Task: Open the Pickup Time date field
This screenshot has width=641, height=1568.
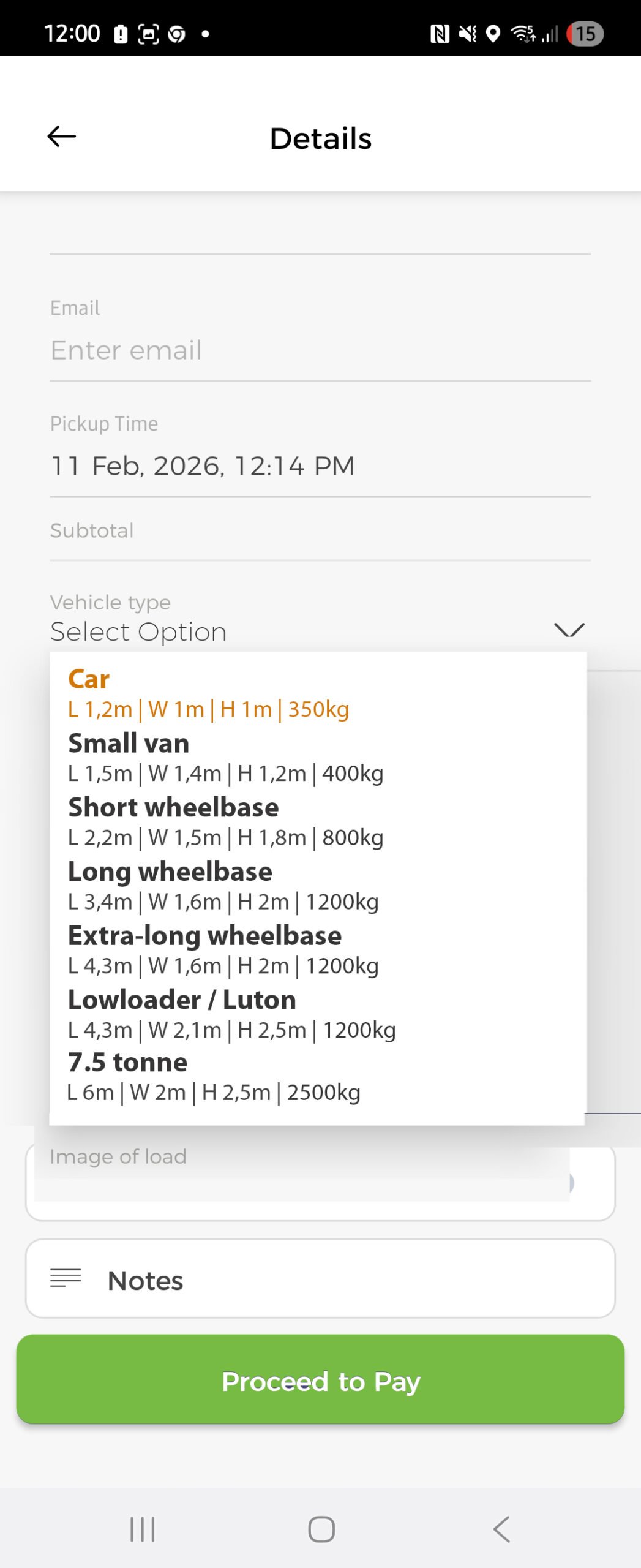Action: (x=320, y=466)
